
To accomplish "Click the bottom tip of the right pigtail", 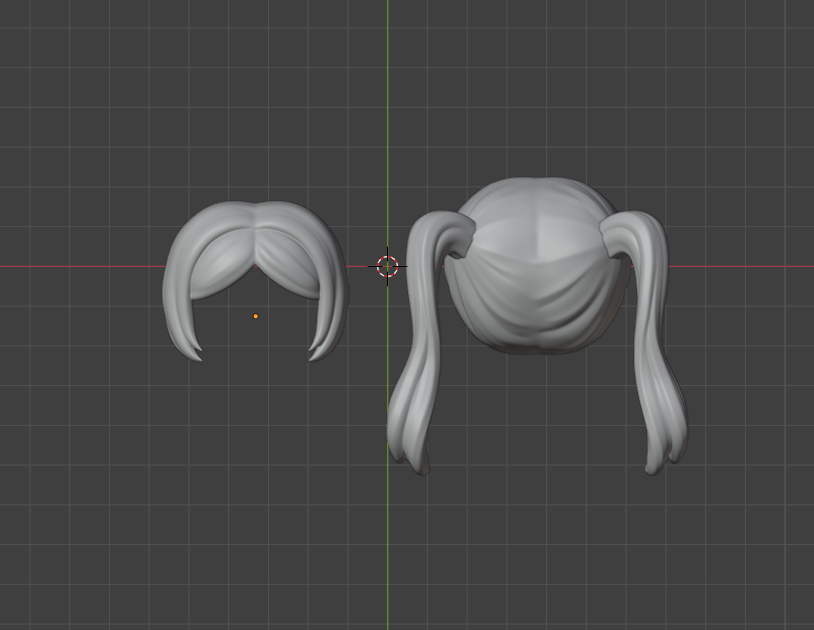I will click(656, 468).
